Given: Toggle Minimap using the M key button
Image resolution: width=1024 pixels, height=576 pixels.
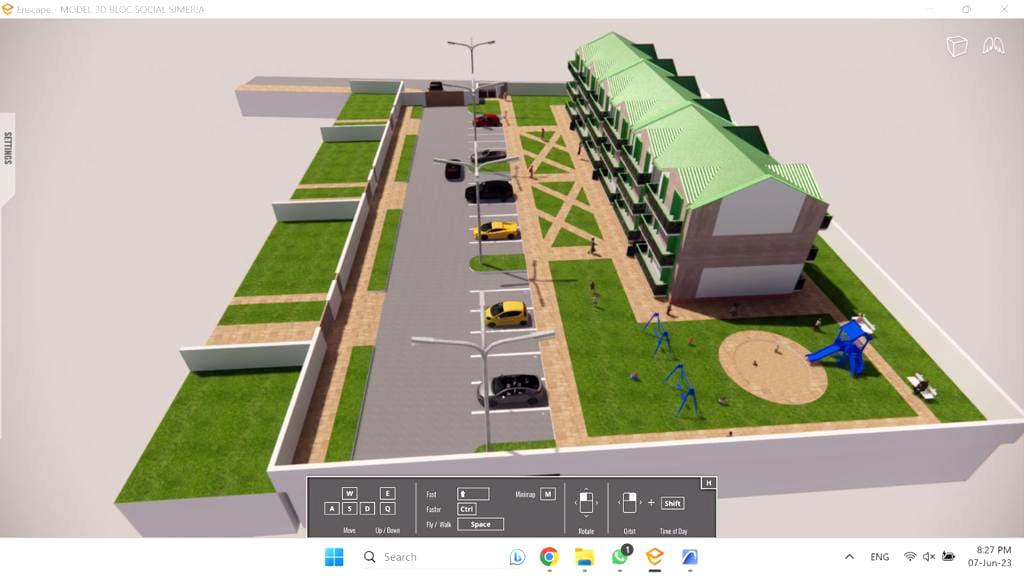Looking at the screenshot, I should click(x=547, y=494).
